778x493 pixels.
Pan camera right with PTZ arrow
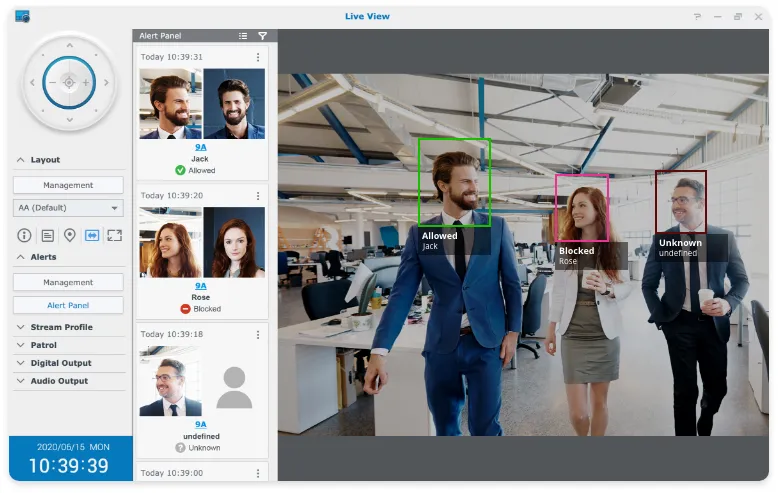pos(108,83)
